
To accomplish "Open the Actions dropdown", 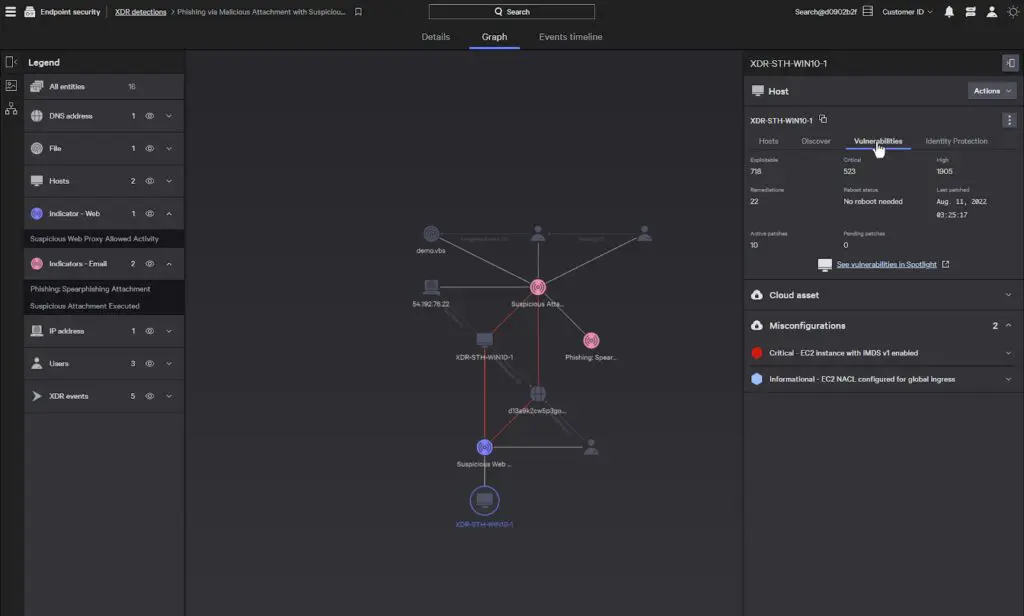I will coord(992,91).
